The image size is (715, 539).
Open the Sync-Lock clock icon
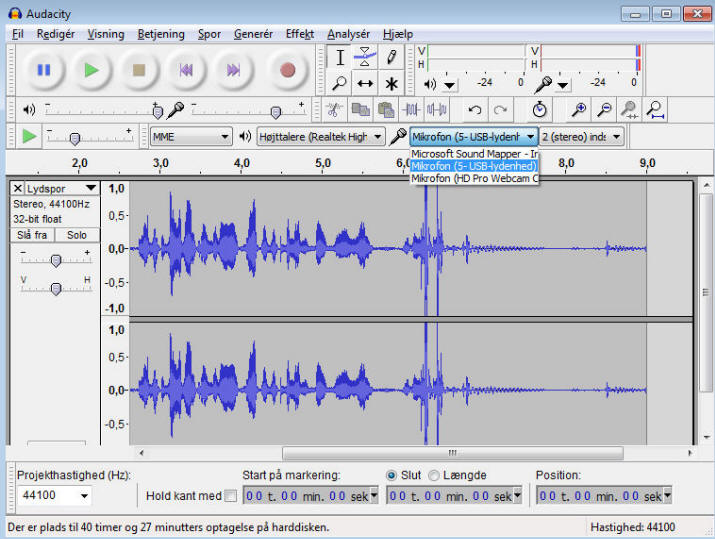tap(539, 110)
